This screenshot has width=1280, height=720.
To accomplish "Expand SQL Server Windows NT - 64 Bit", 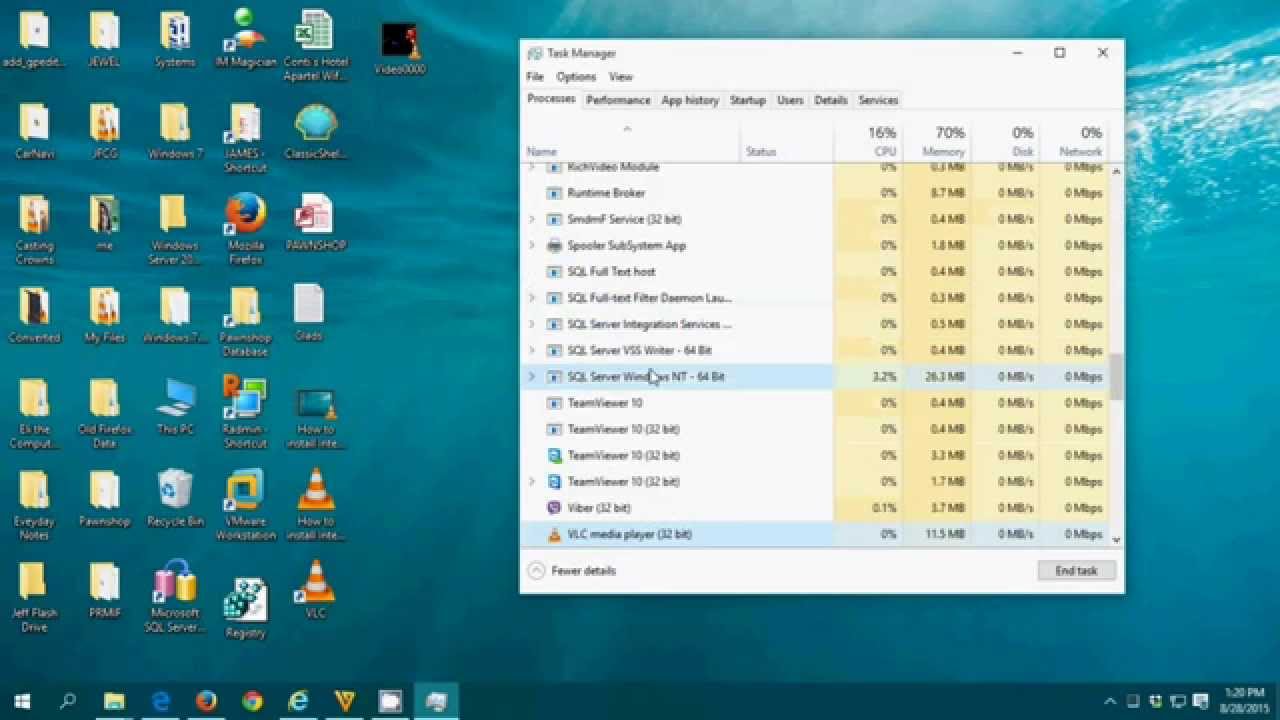I will click(x=531, y=377).
